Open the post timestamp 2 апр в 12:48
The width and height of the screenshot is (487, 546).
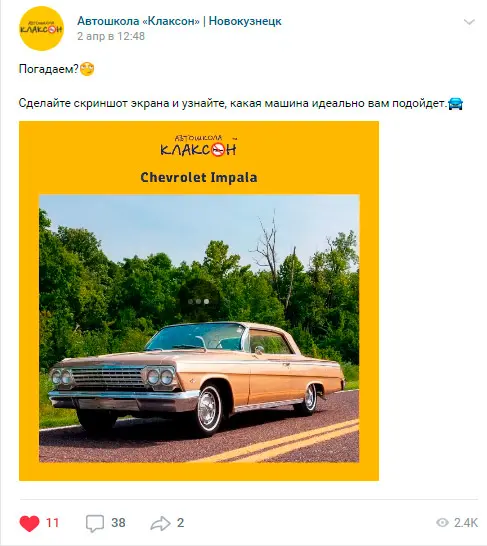(111, 36)
